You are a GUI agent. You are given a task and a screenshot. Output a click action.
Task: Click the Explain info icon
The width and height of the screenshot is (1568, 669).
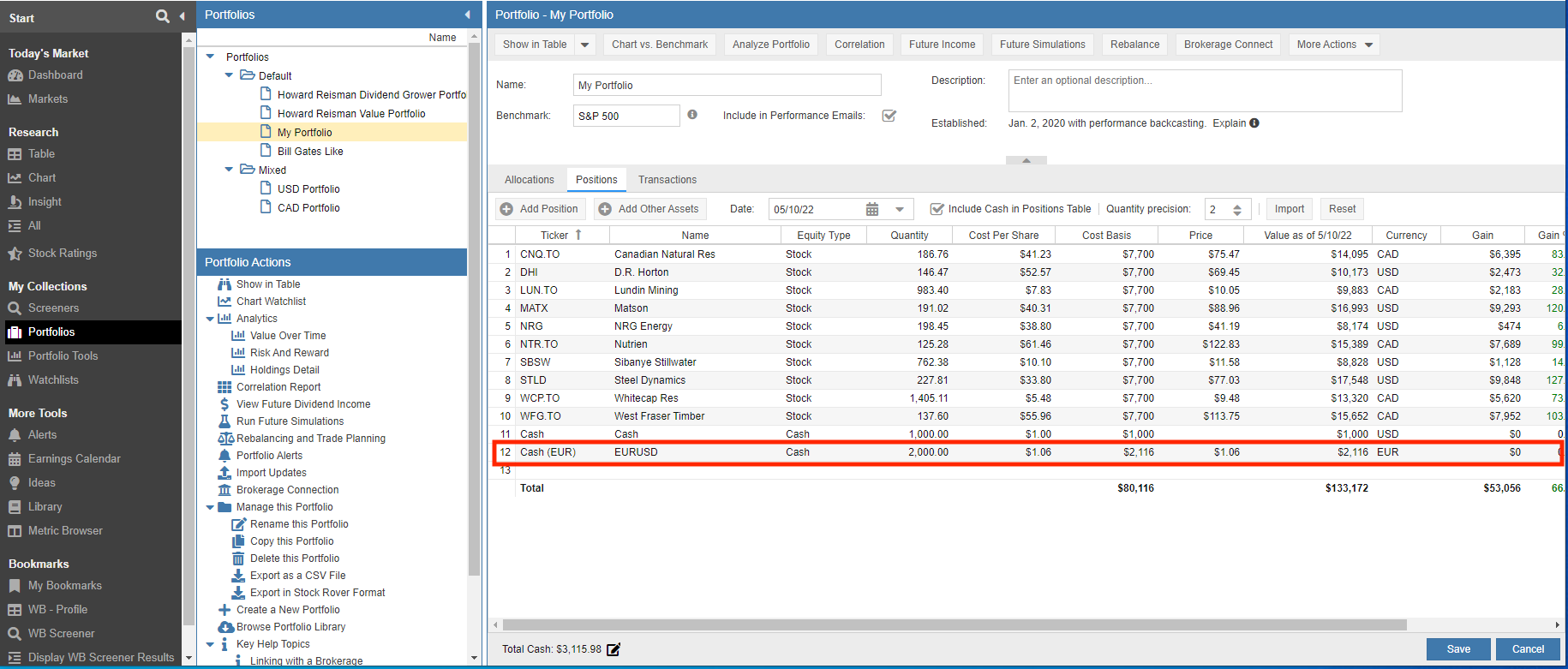point(1254,122)
